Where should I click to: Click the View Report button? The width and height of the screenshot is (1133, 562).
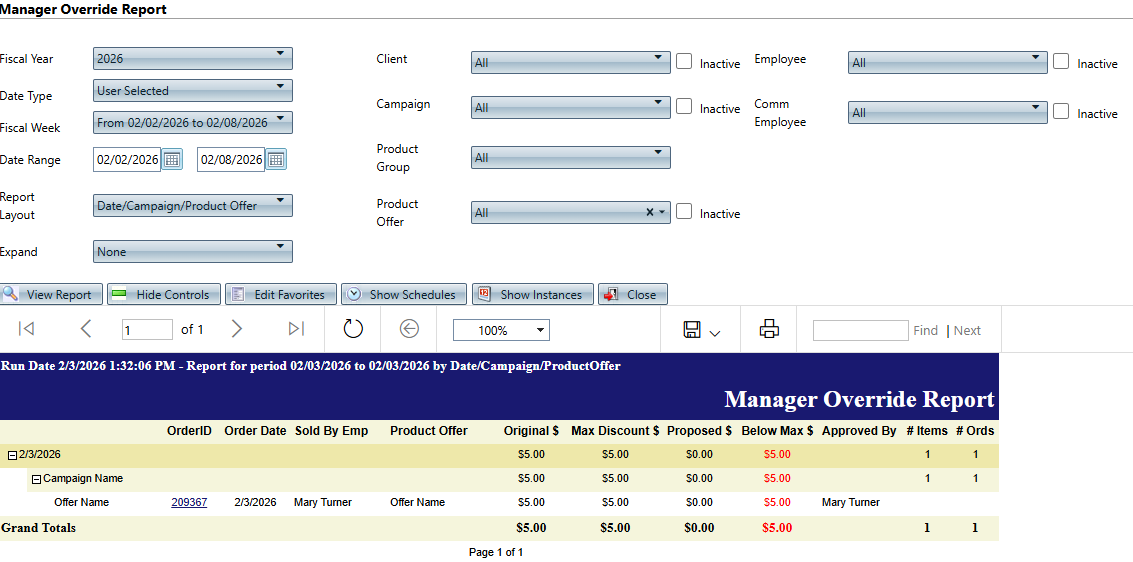[50, 295]
